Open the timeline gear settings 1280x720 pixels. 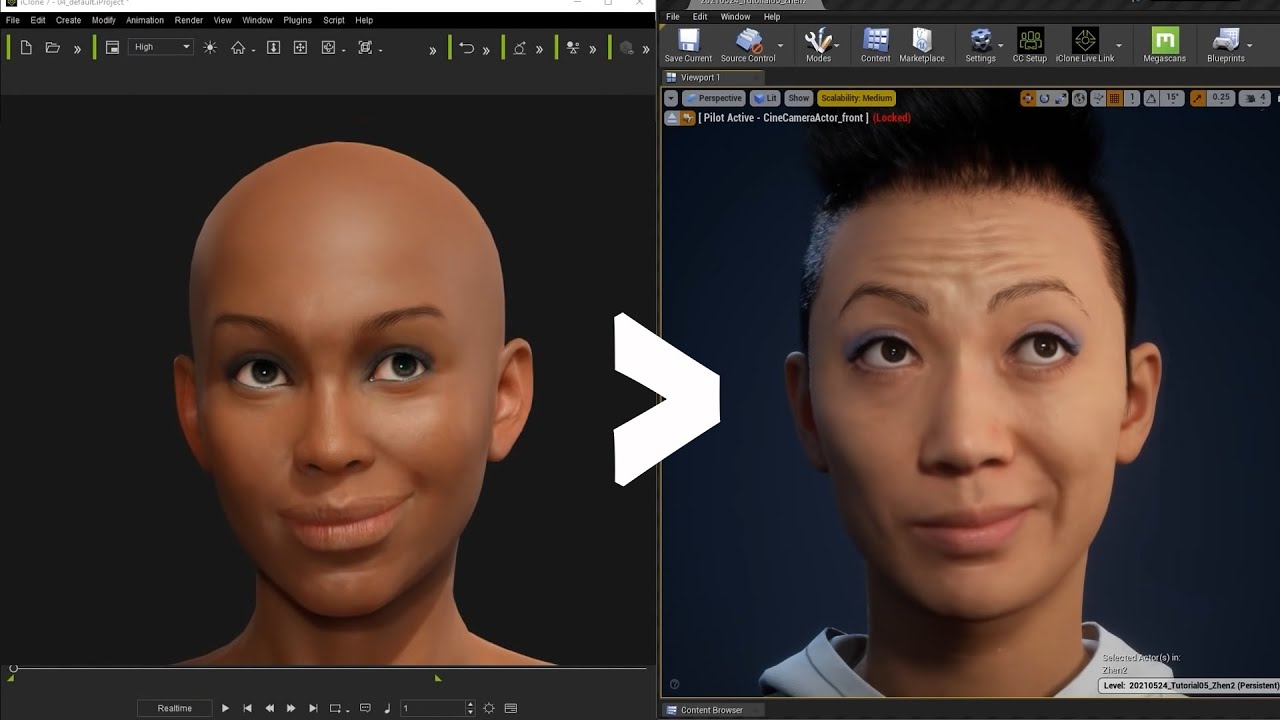(x=489, y=708)
